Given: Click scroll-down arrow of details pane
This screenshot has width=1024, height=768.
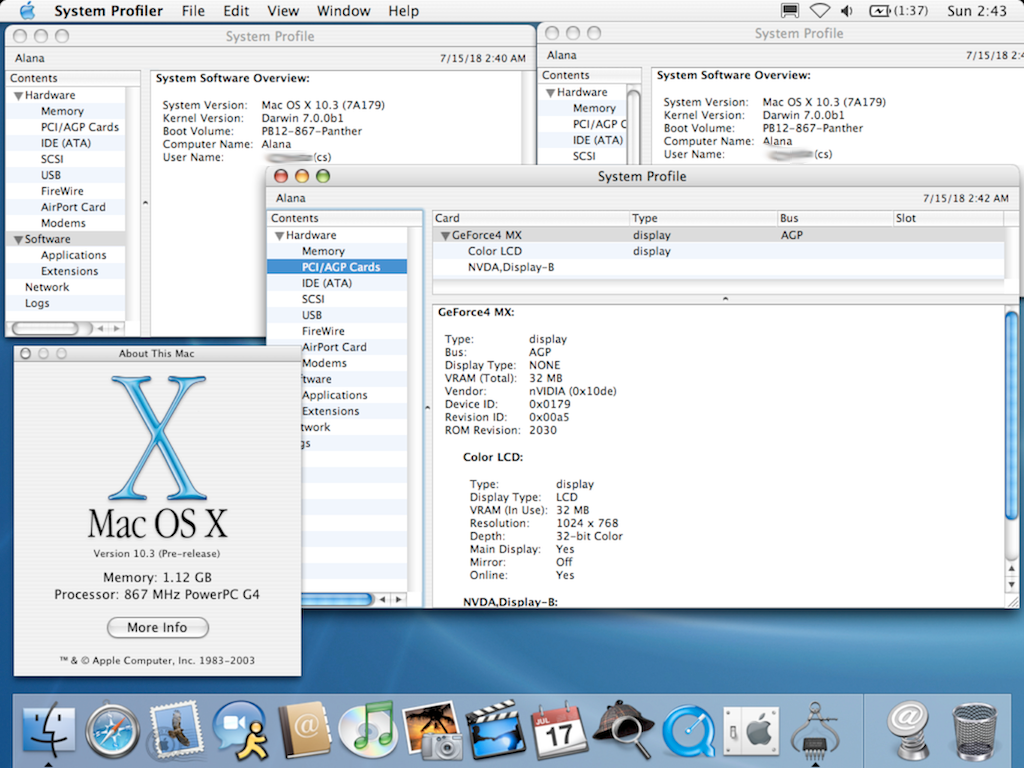Looking at the screenshot, I should click(x=1011, y=585).
